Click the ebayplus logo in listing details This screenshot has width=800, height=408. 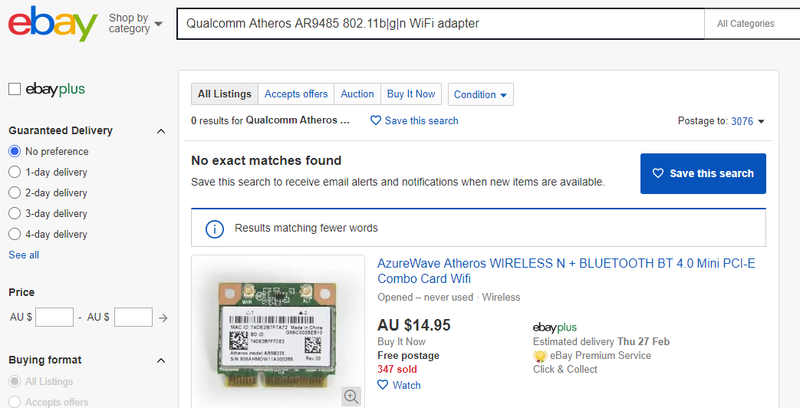click(554, 327)
